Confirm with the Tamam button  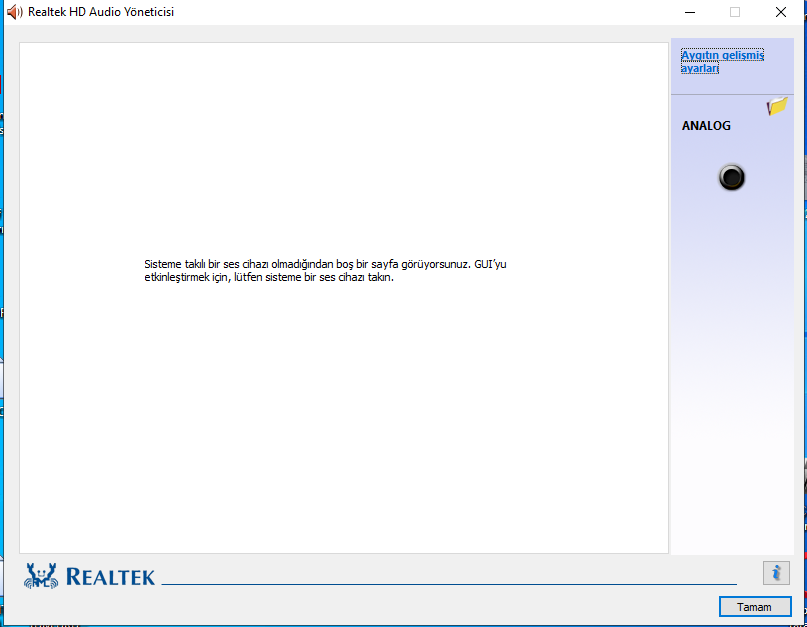coord(755,606)
